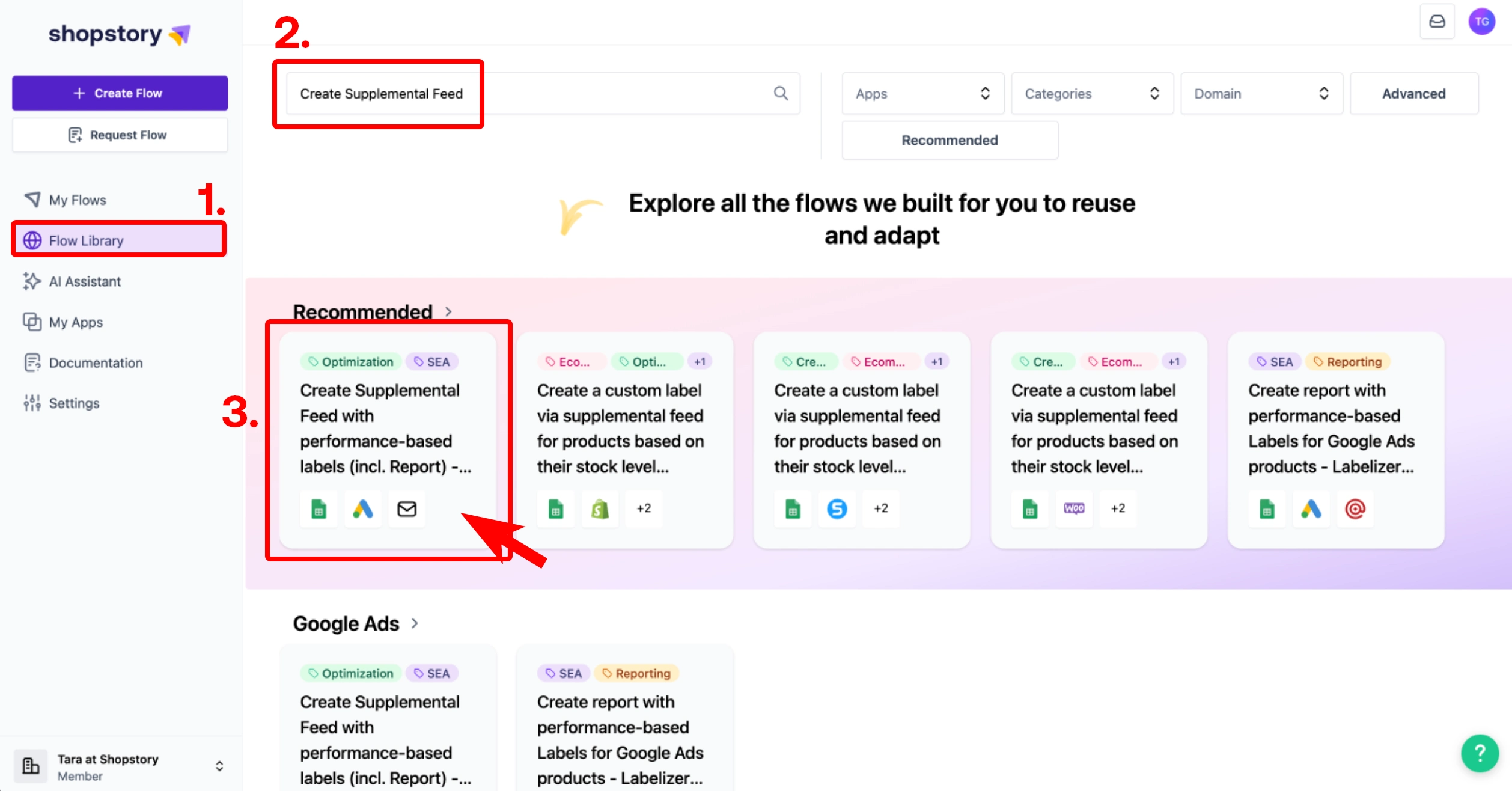Click Google Sheets icon on Shopware card
1512x791 pixels.
793,509
